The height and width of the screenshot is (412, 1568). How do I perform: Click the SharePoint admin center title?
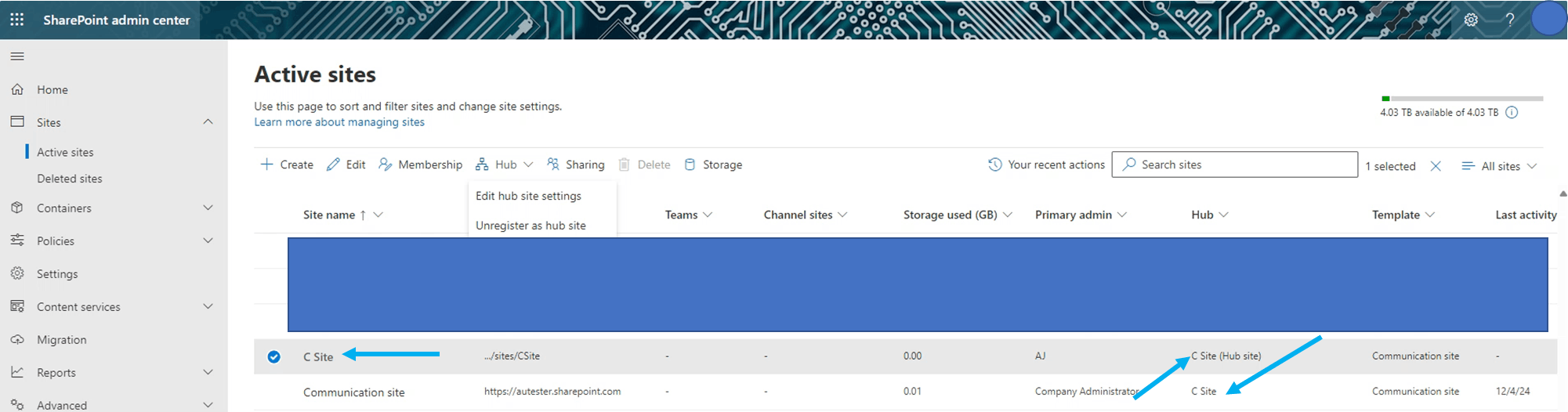tap(117, 20)
